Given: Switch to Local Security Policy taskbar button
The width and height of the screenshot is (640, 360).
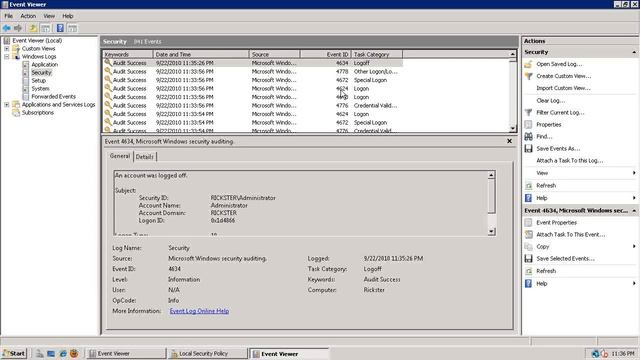Looking at the screenshot, I should point(207,353).
